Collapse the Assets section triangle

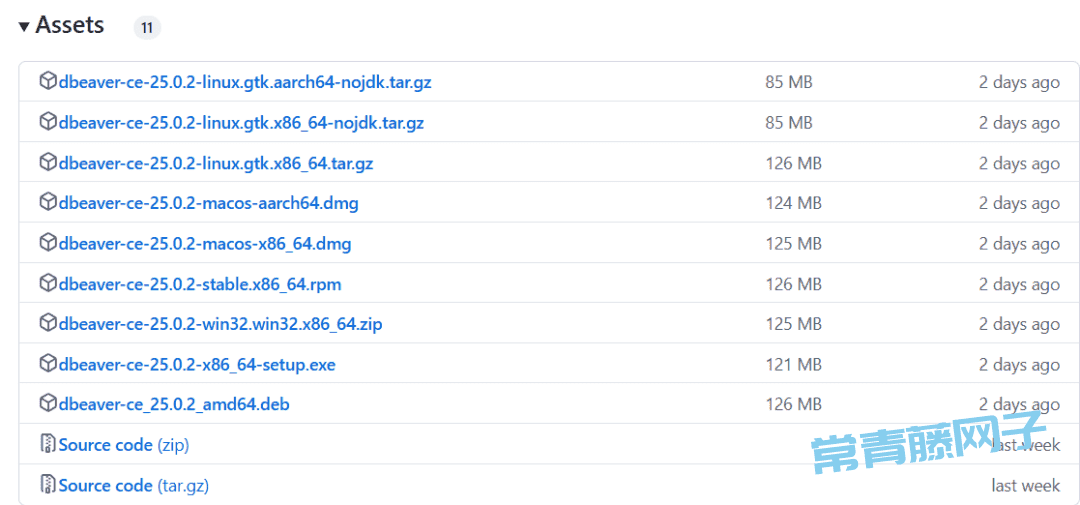tap(24, 28)
